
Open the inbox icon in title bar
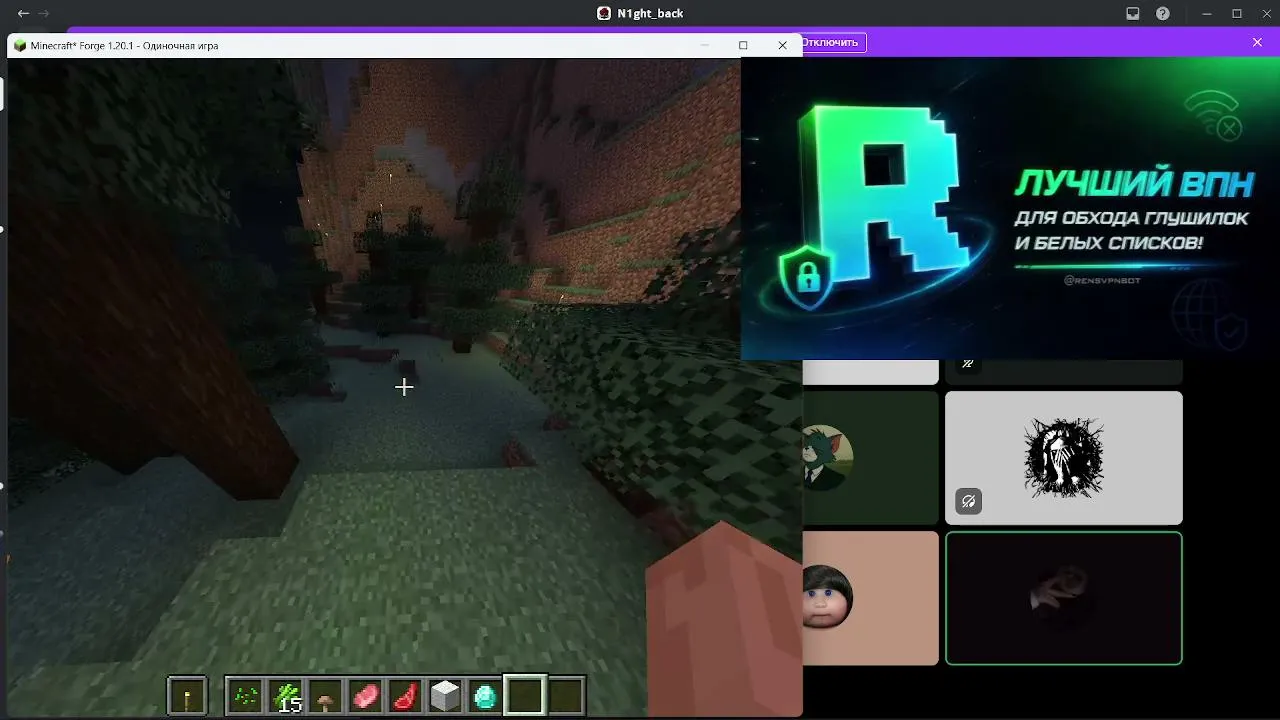click(x=1133, y=14)
